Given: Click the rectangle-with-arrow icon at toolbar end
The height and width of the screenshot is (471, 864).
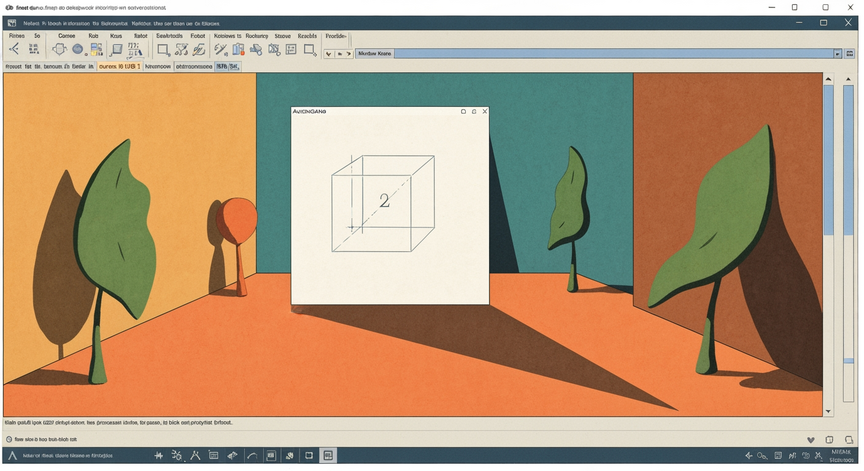Looking at the screenshot, I should 310,50.
